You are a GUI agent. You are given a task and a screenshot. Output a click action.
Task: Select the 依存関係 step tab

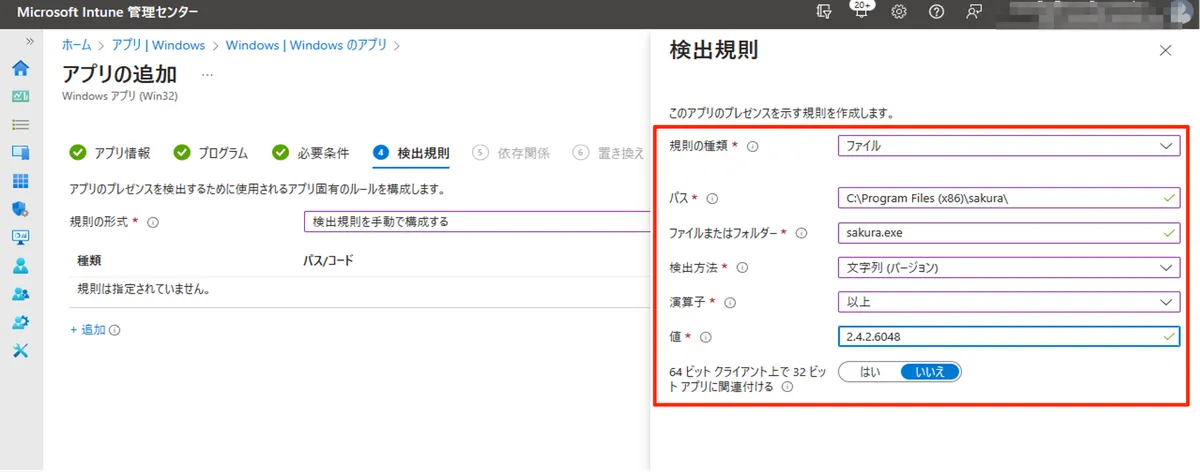tap(511, 153)
